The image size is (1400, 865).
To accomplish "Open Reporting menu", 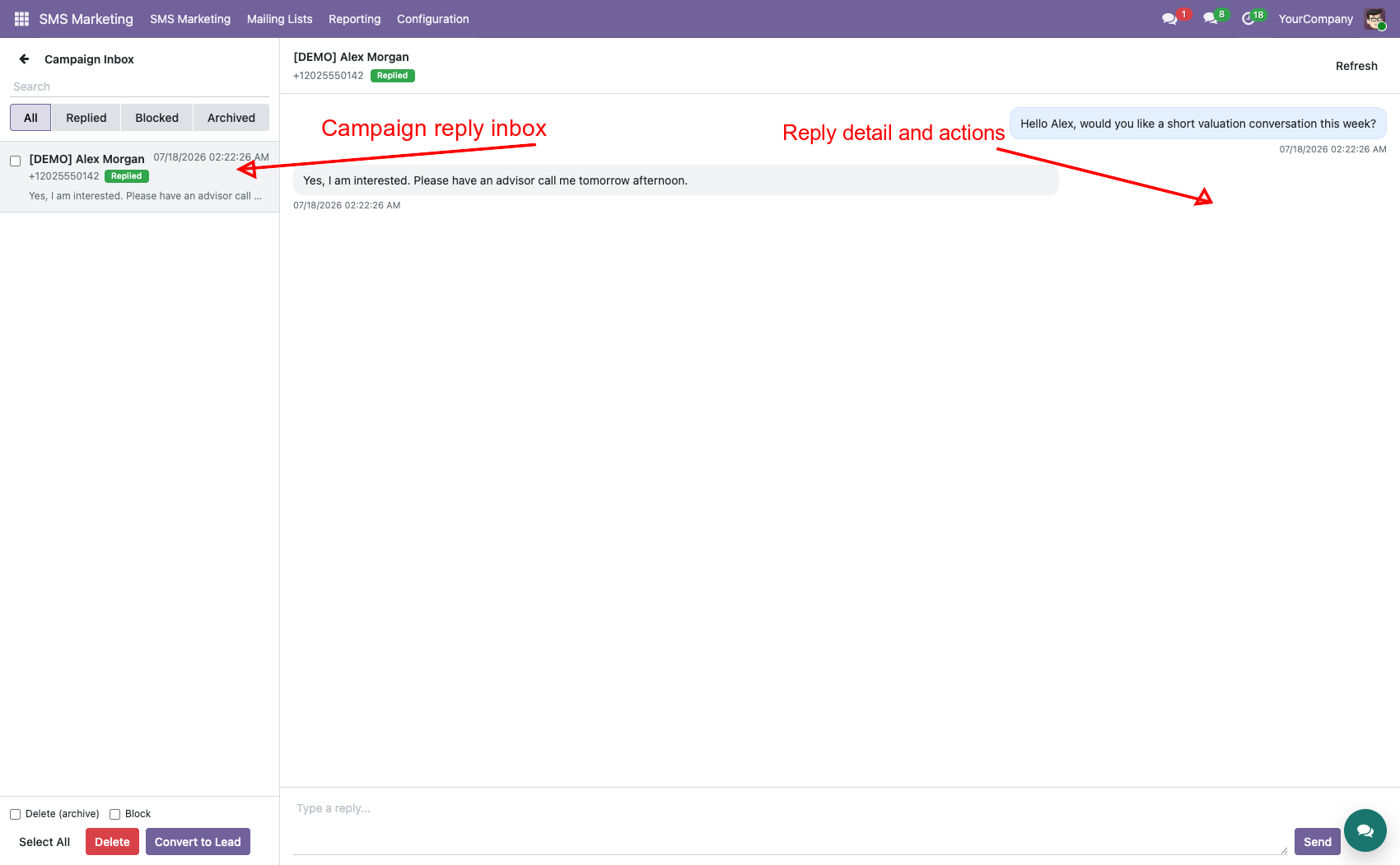I will tap(355, 19).
